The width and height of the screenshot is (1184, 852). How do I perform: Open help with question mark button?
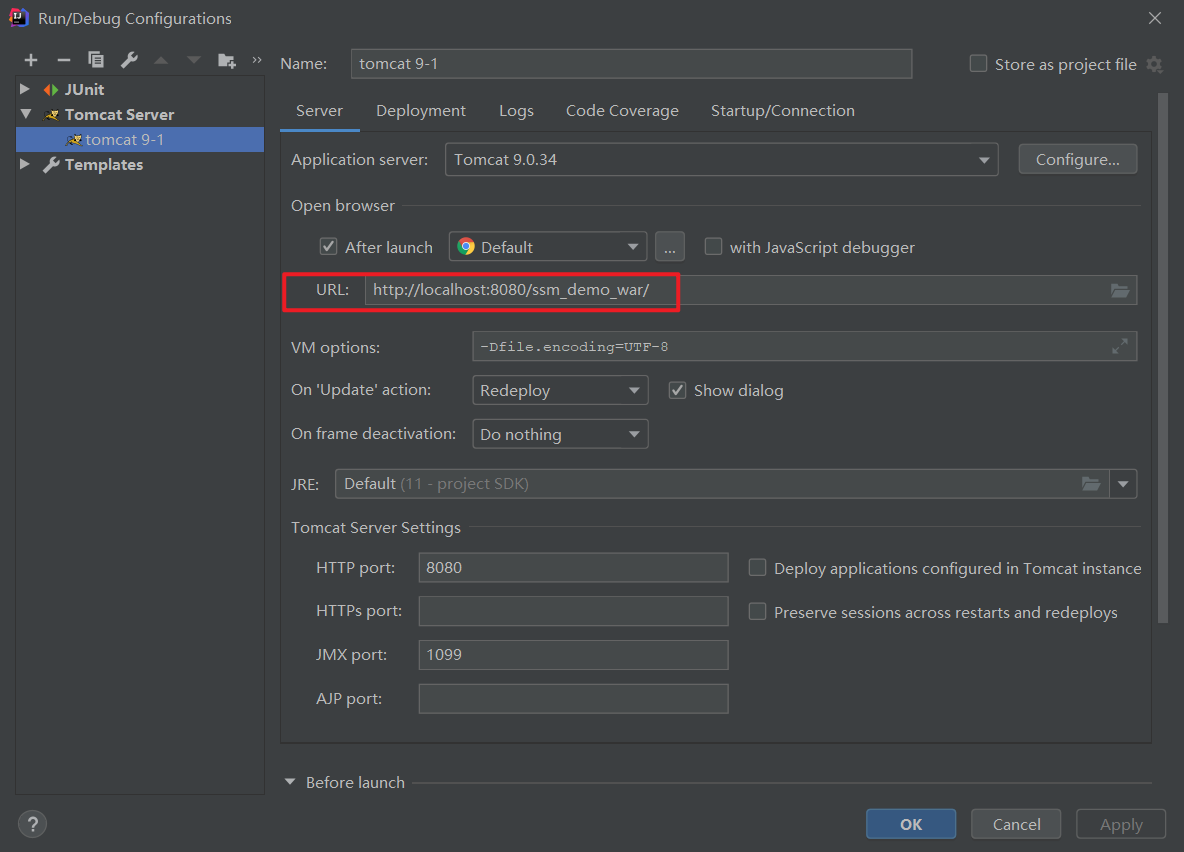[32, 824]
